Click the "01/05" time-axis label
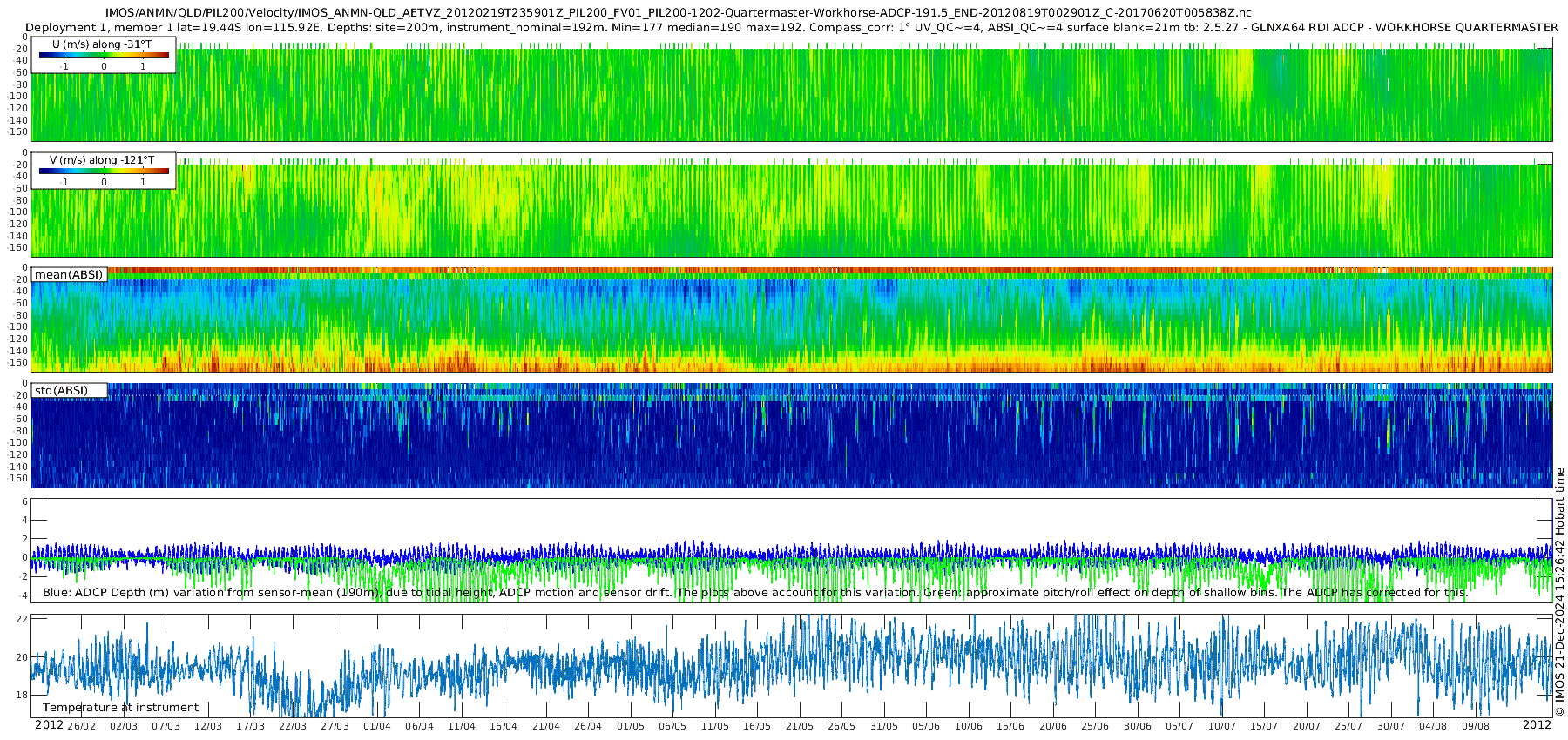 (x=631, y=727)
